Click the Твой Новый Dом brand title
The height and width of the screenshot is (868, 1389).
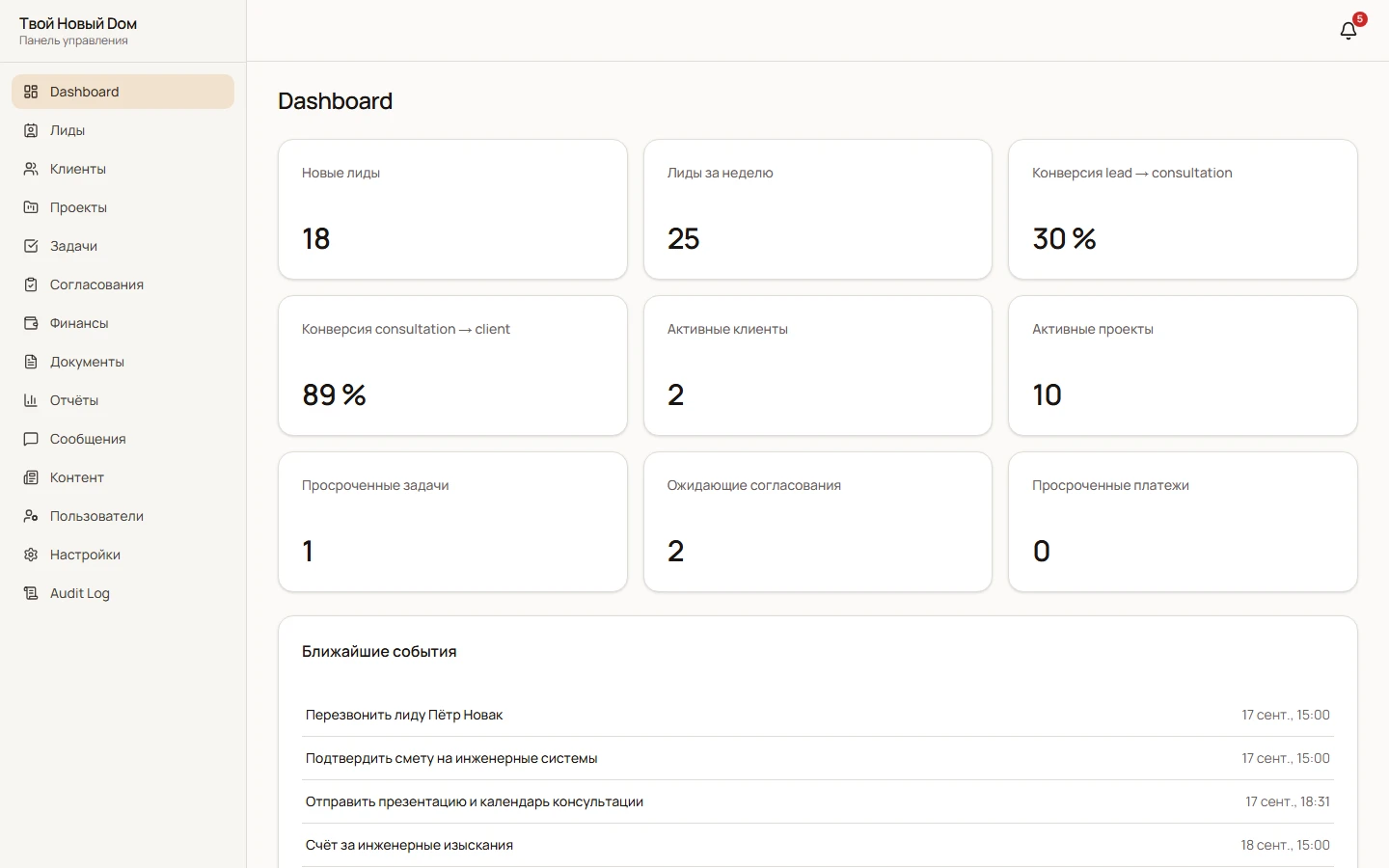tap(78, 23)
